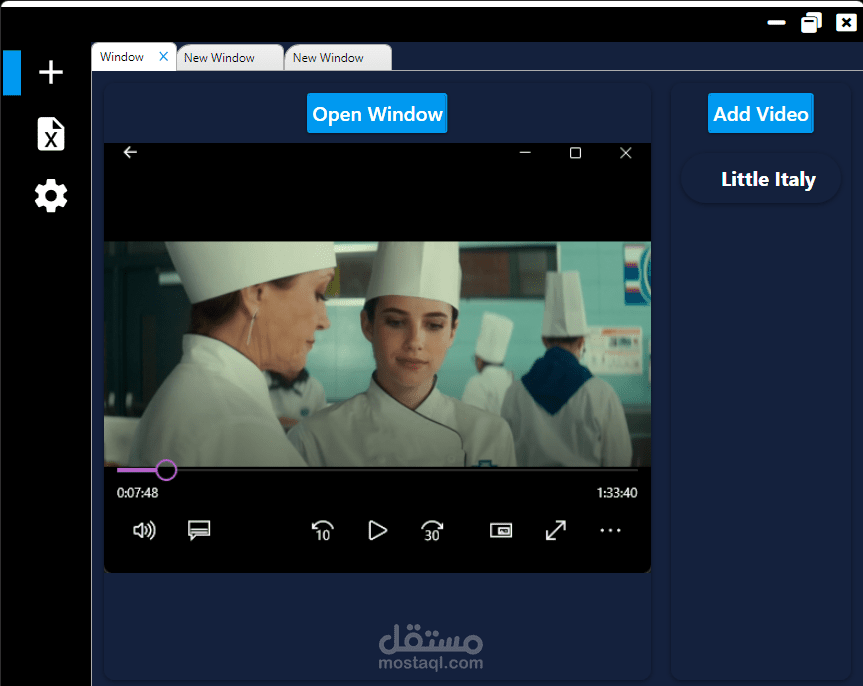
Task: Enable mini view picture-in-picture
Action: point(501,530)
